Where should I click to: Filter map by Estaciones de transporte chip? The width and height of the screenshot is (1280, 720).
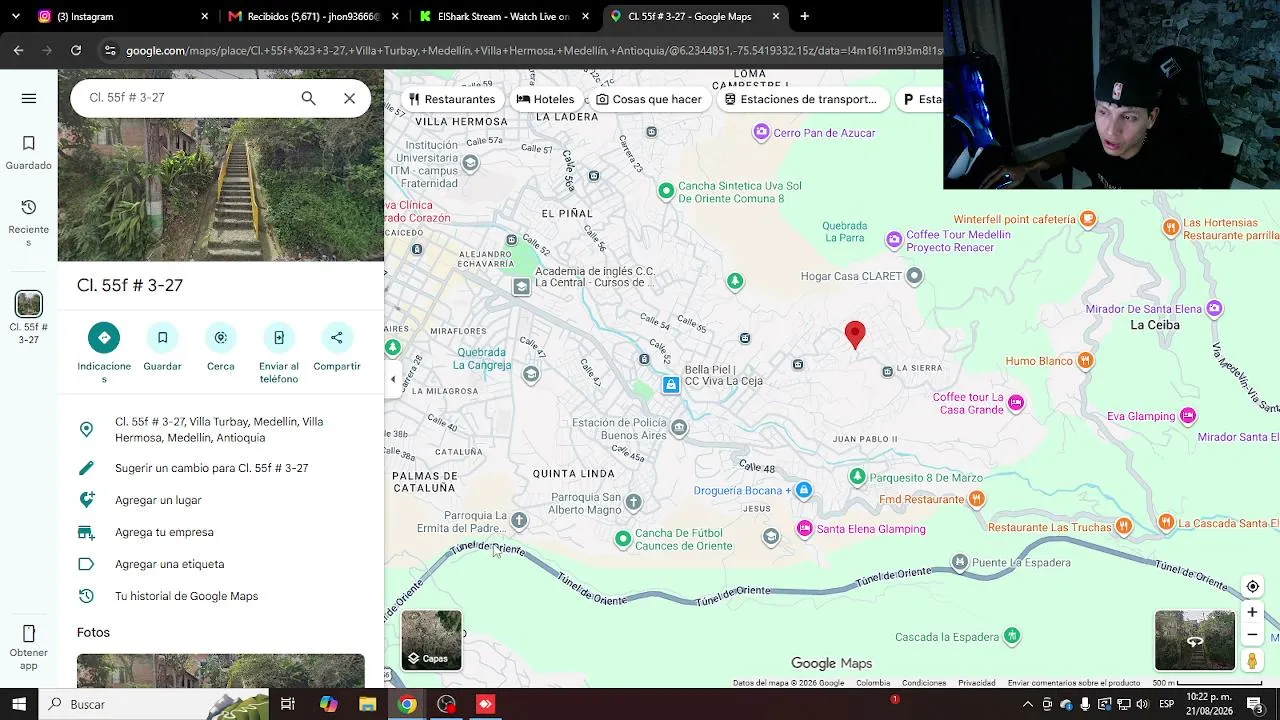pyautogui.click(x=801, y=99)
